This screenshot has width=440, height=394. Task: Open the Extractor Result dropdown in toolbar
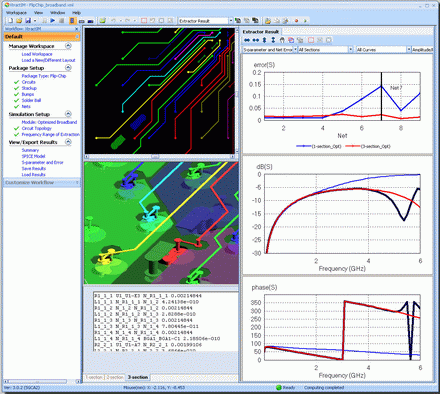pos(230,21)
